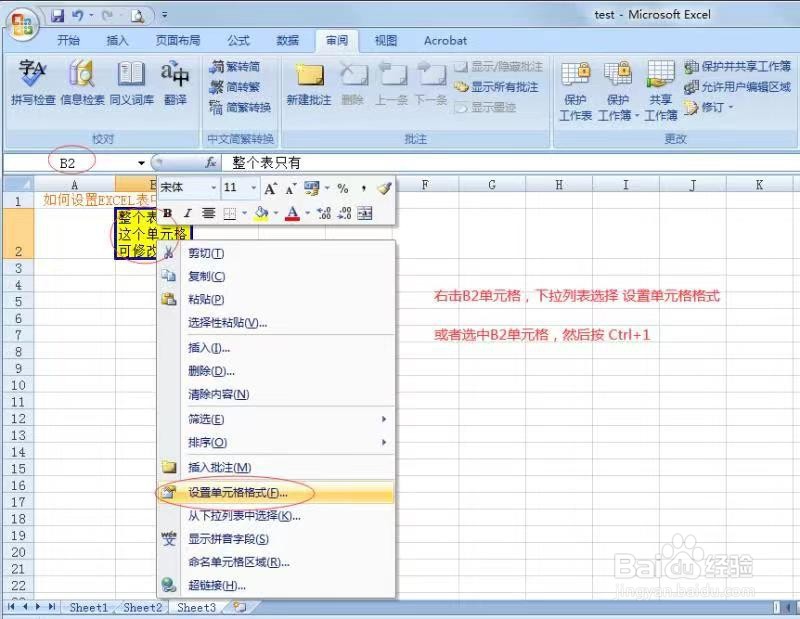Switch to Sheet2 tab
The image size is (800, 619).
coord(142,607)
